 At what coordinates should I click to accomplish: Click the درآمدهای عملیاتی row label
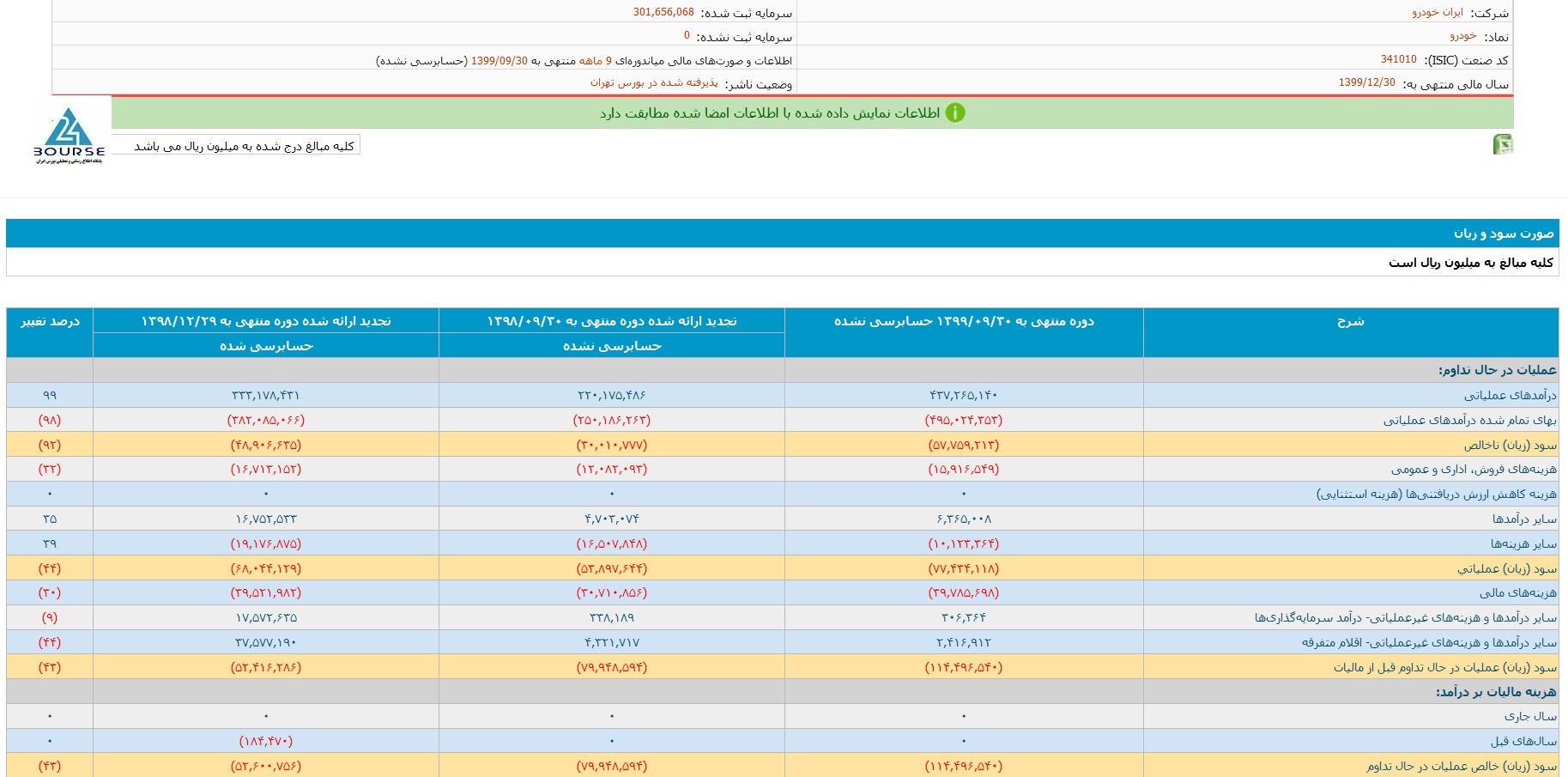[x=1510, y=395]
